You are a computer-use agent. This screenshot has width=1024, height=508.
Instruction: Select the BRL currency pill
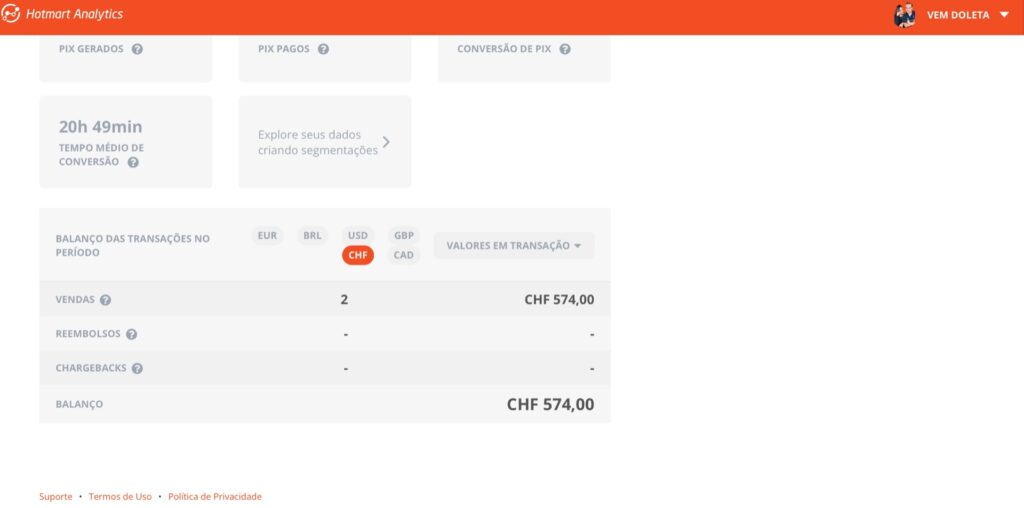(312, 236)
